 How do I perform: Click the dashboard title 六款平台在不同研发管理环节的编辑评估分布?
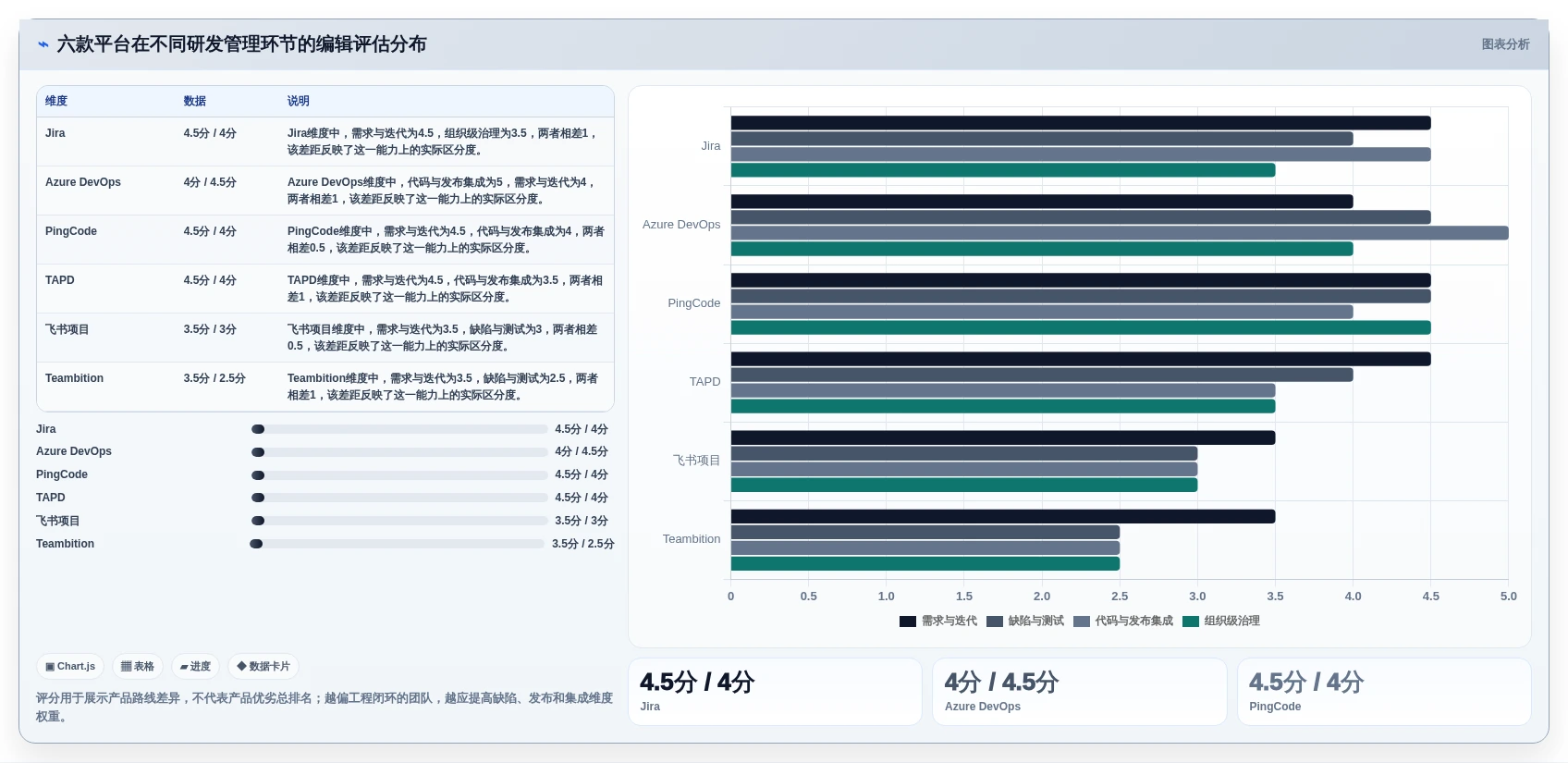point(241,44)
